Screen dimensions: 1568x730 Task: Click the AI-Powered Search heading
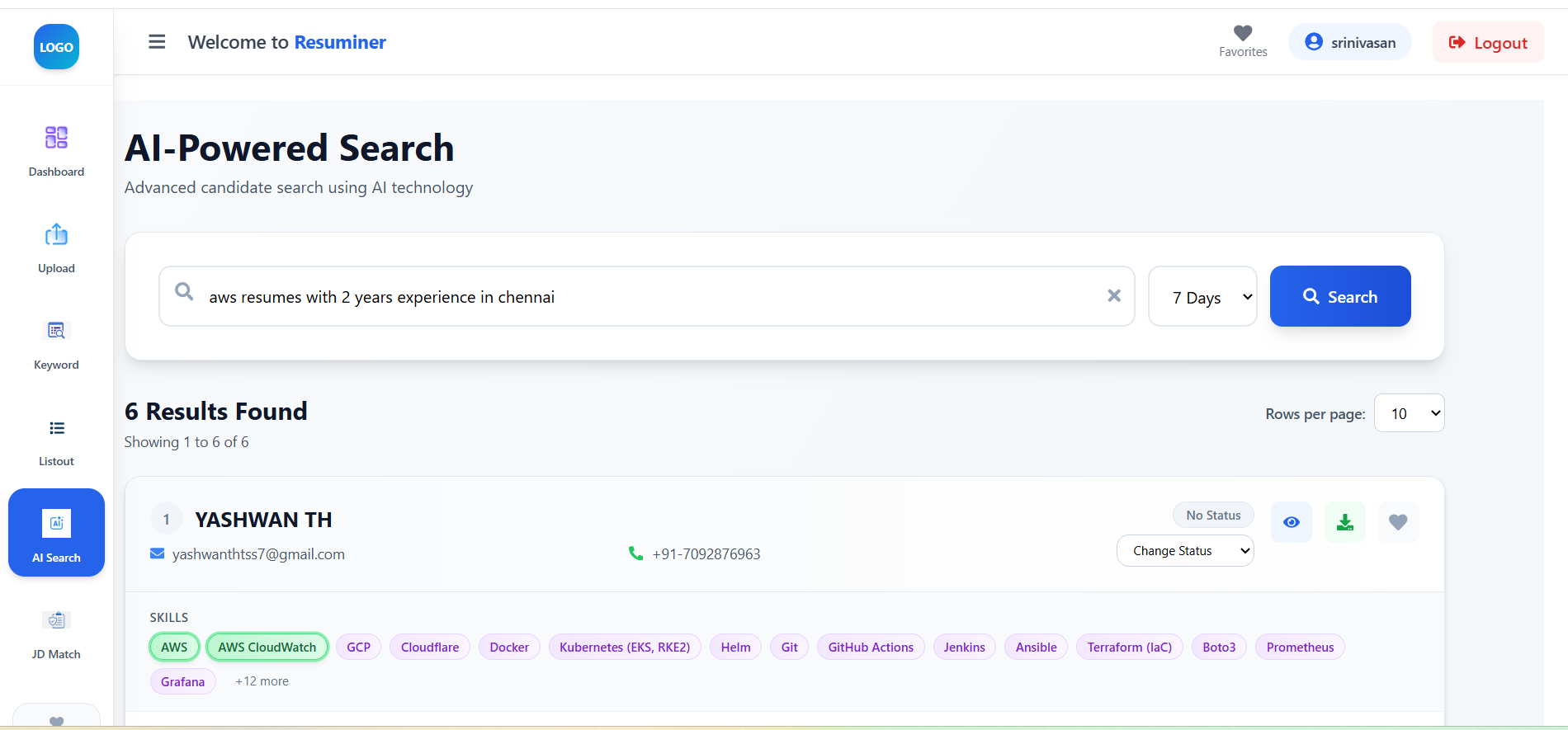click(x=290, y=148)
